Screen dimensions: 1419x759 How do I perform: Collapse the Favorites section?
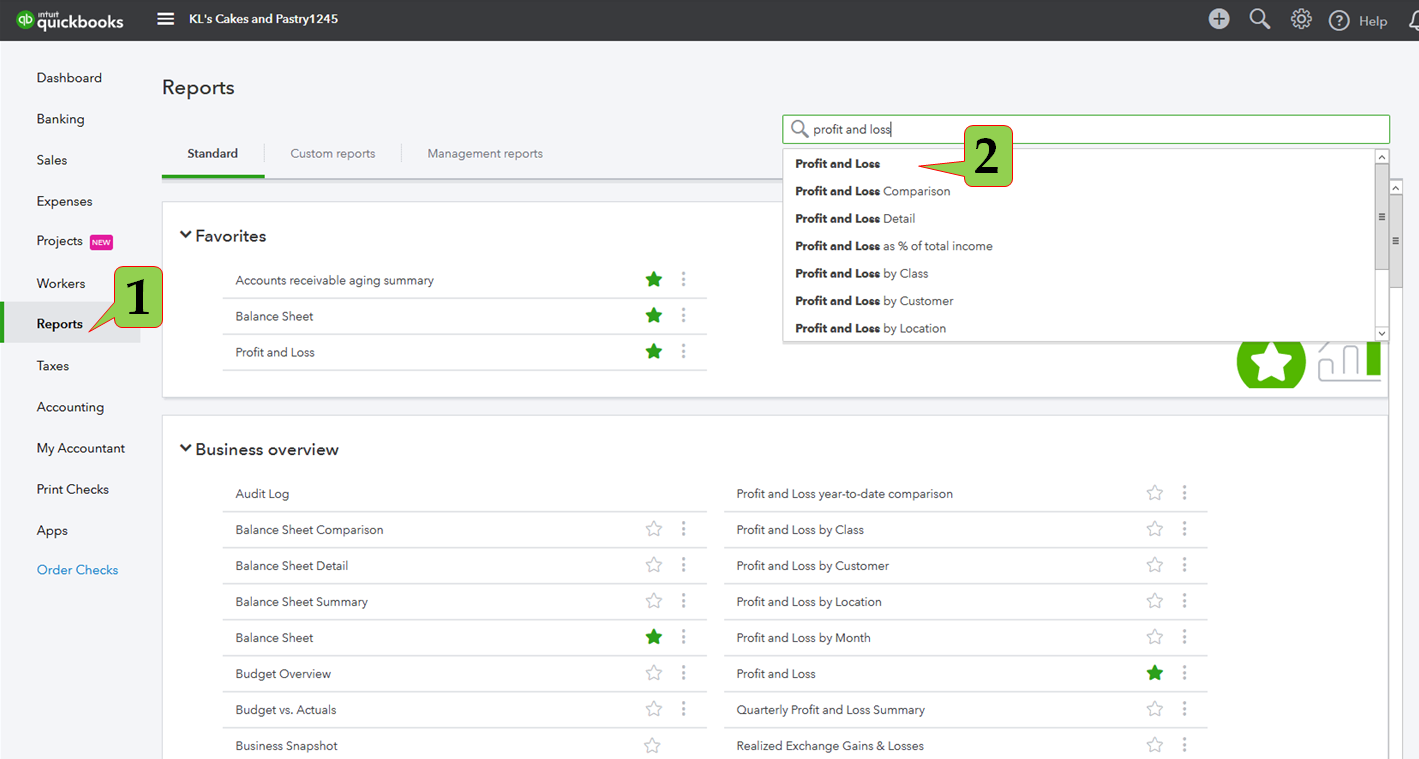[x=185, y=235]
